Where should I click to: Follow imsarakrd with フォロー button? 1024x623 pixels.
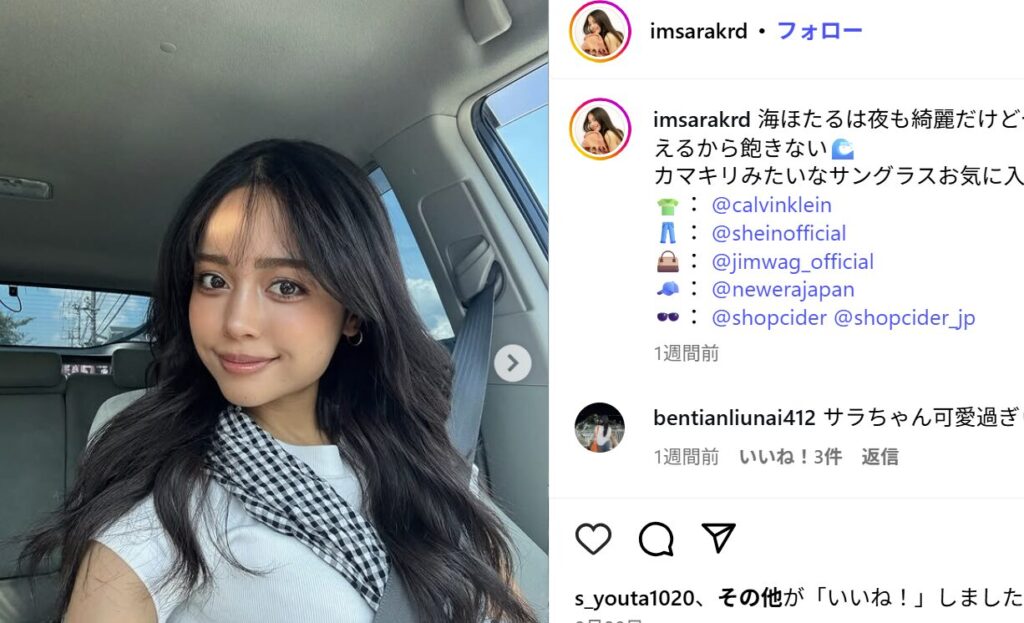click(x=820, y=31)
